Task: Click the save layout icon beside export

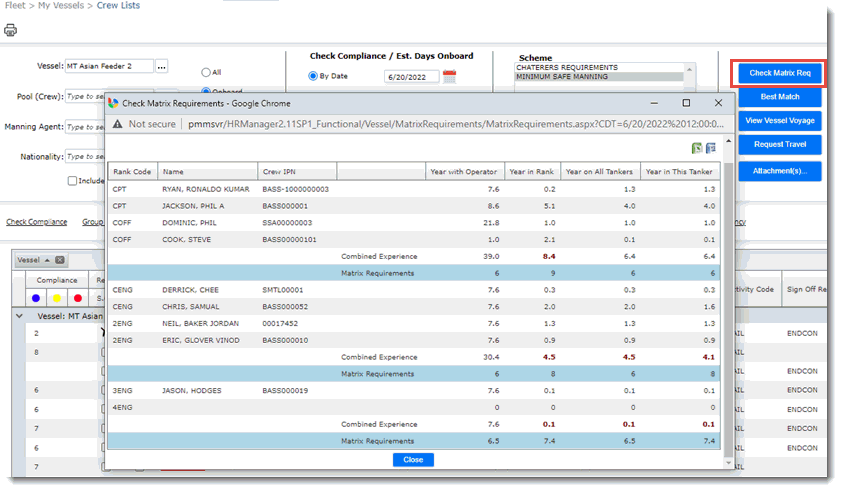Action: pyautogui.click(x=711, y=148)
